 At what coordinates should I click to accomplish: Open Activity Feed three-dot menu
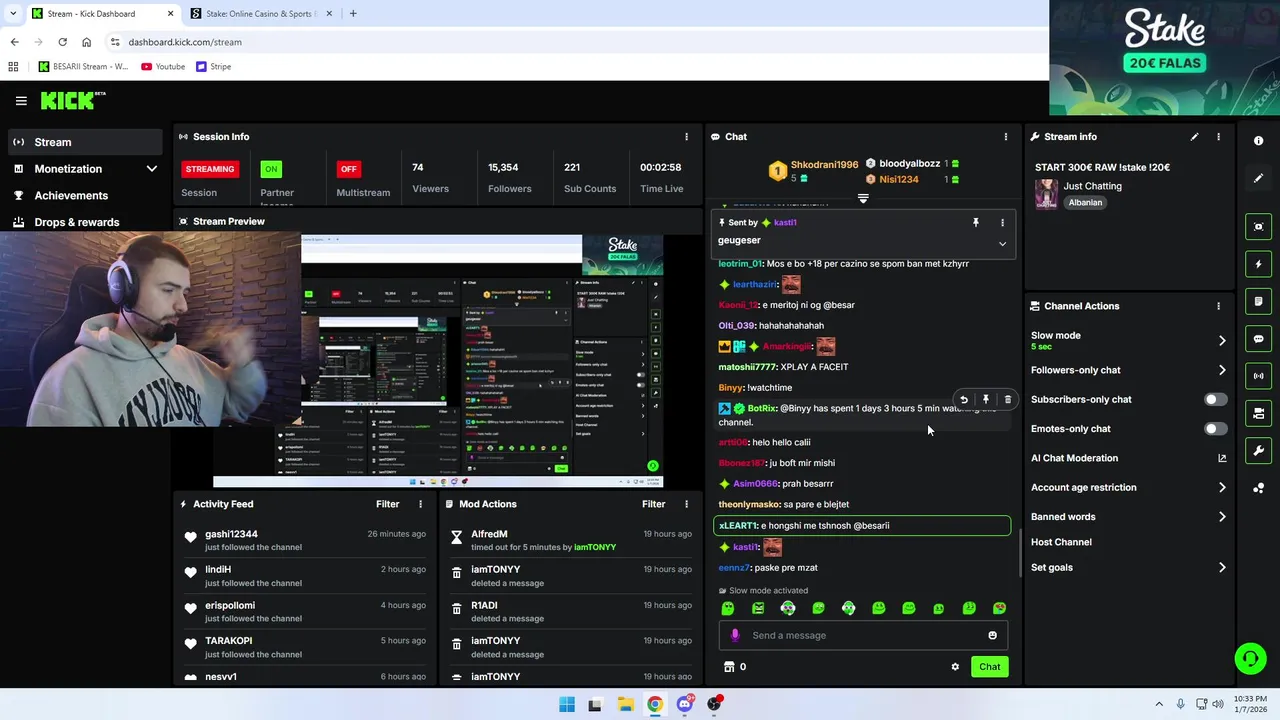(x=420, y=504)
